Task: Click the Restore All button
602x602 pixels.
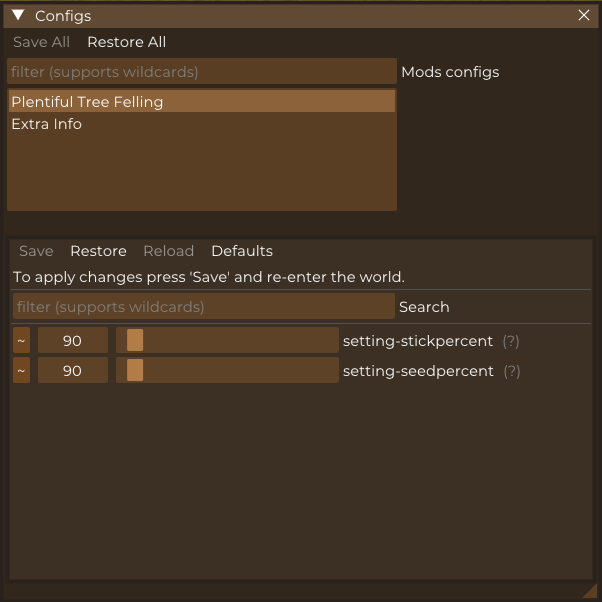Action: [x=127, y=42]
